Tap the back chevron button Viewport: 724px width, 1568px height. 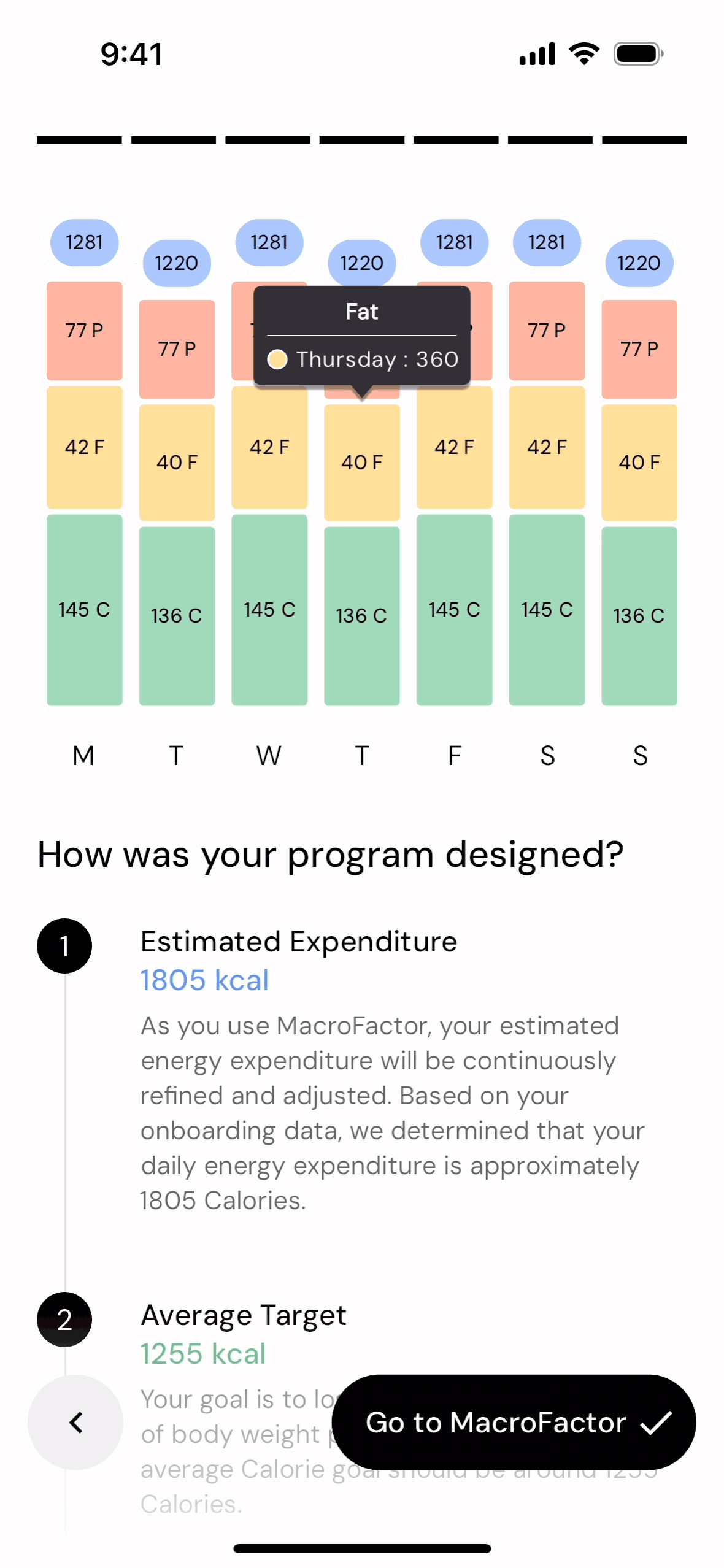[x=75, y=1422]
